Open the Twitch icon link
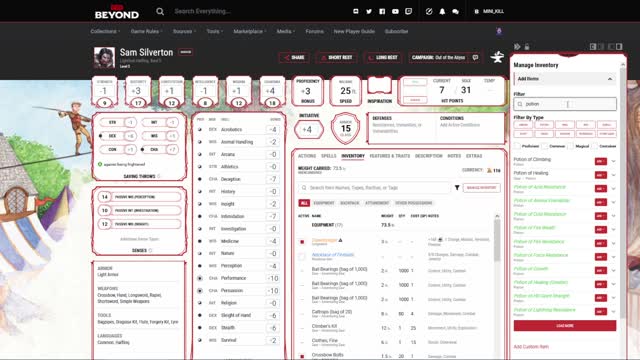 408,11
